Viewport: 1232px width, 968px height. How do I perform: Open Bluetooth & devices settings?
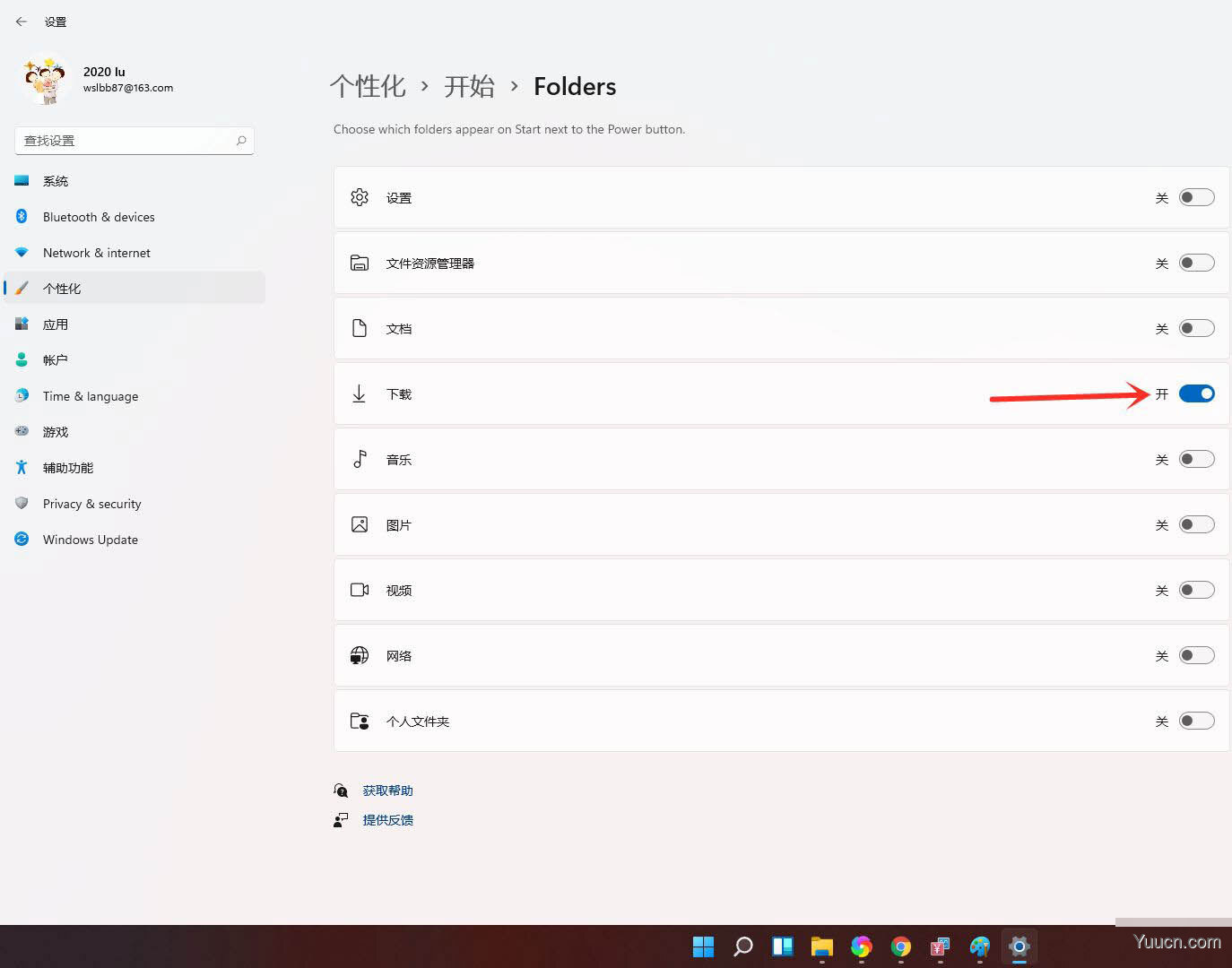point(134,217)
